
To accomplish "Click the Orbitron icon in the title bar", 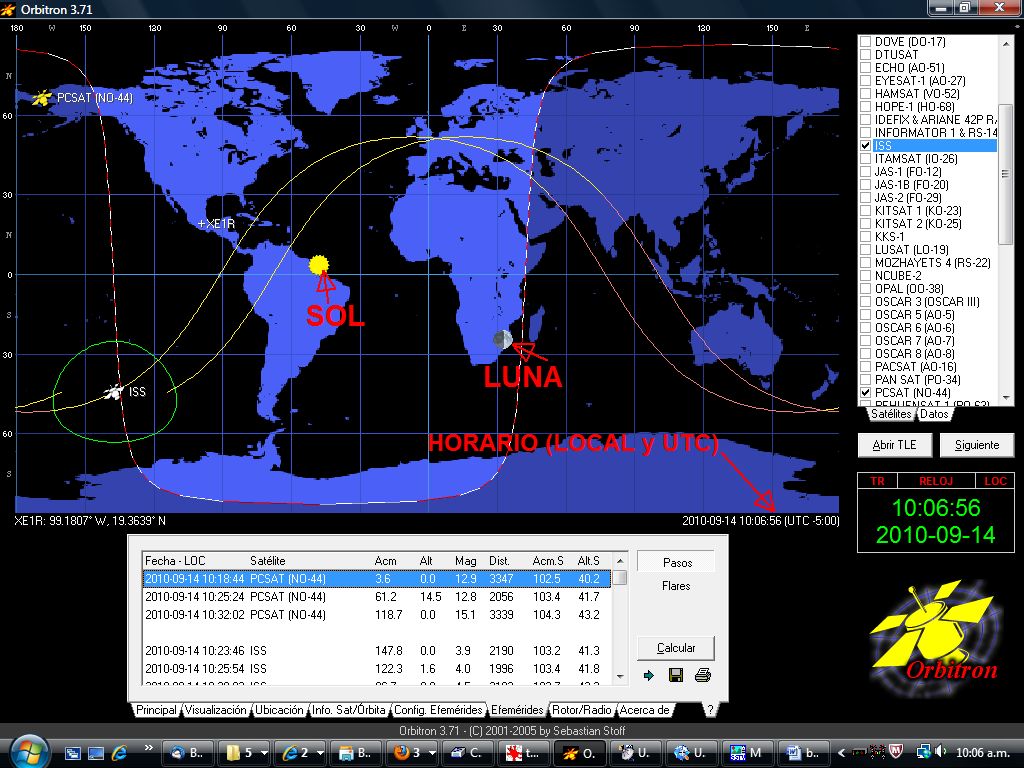I will click(x=8, y=9).
